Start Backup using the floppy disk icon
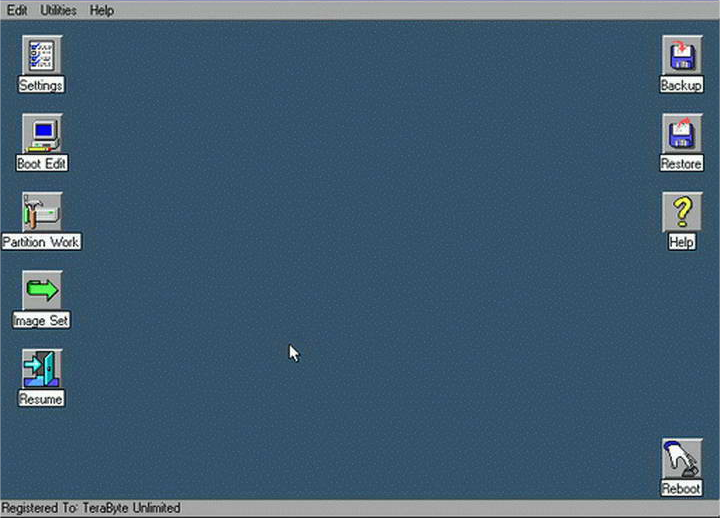 [x=681, y=55]
